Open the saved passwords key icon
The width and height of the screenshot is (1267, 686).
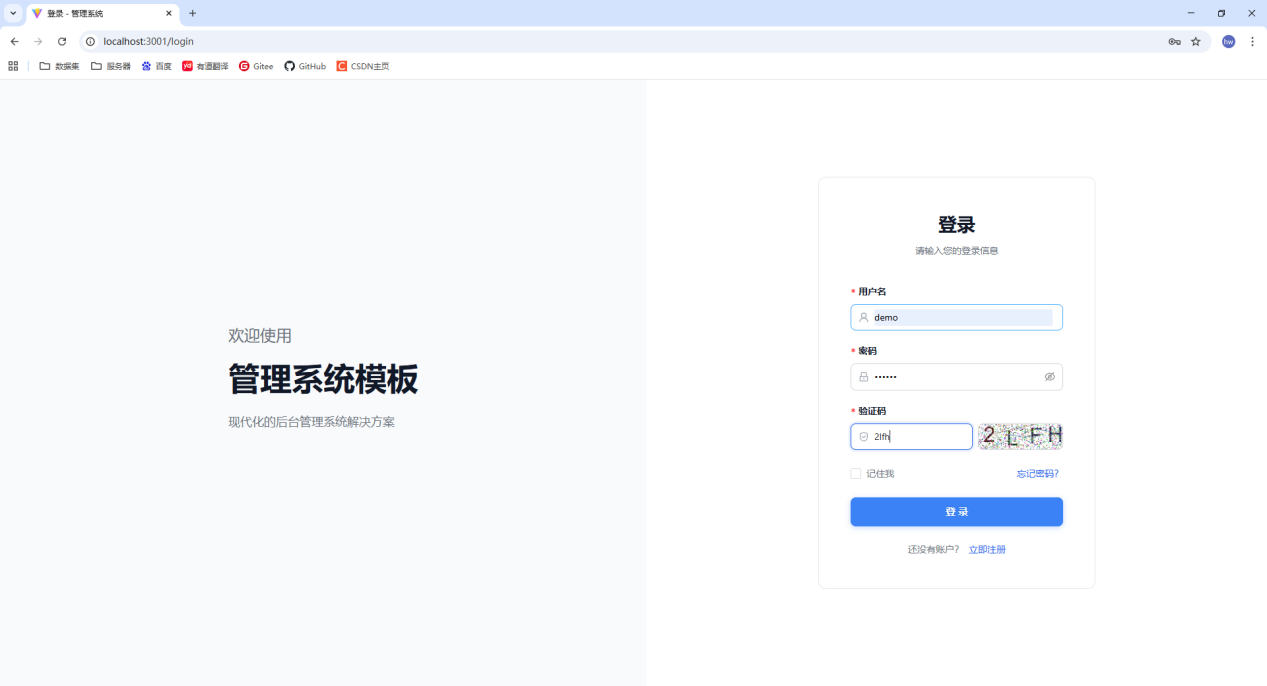pos(1174,41)
